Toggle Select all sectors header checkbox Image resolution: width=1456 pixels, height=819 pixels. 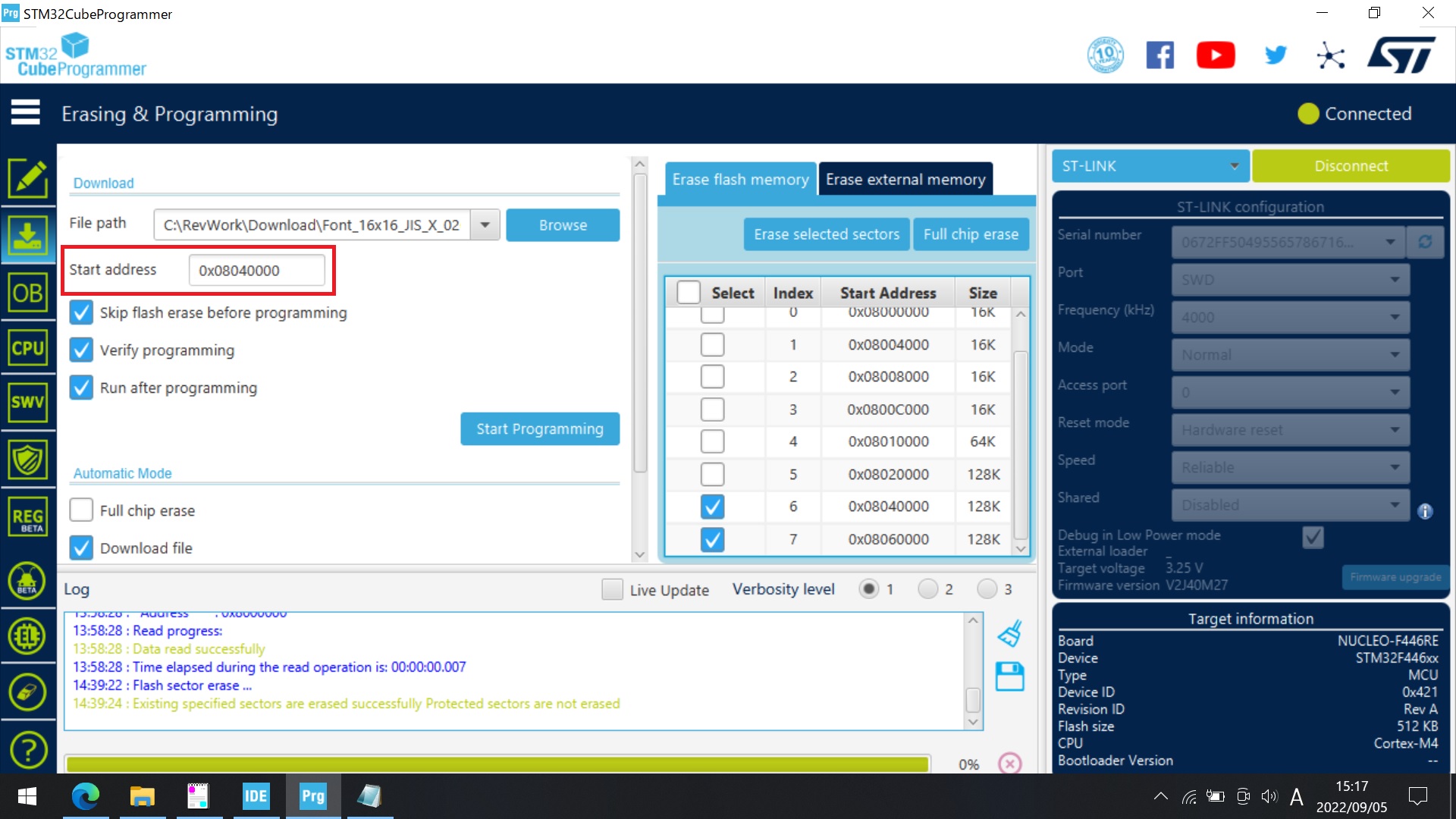pos(689,293)
